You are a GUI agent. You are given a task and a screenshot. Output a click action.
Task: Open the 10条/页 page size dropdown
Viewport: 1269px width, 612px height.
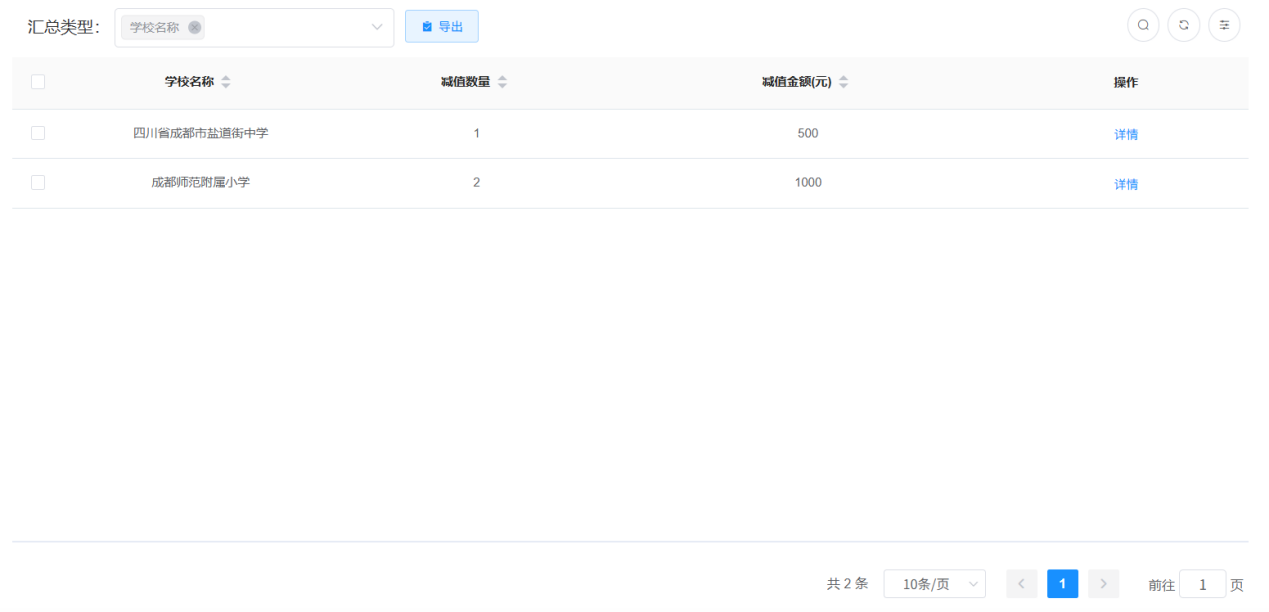(934, 584)
